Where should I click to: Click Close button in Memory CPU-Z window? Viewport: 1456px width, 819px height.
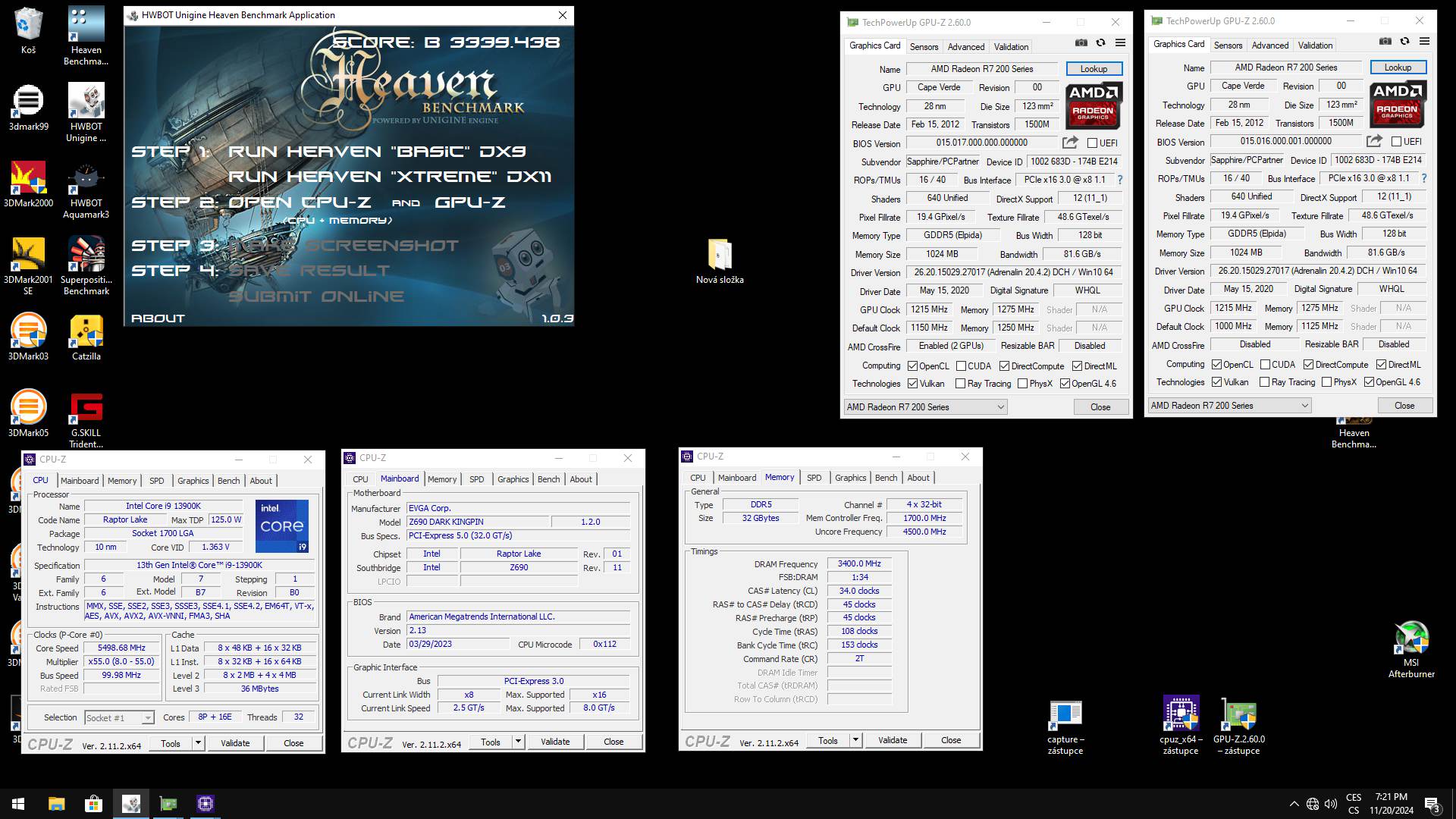point(951,740)
